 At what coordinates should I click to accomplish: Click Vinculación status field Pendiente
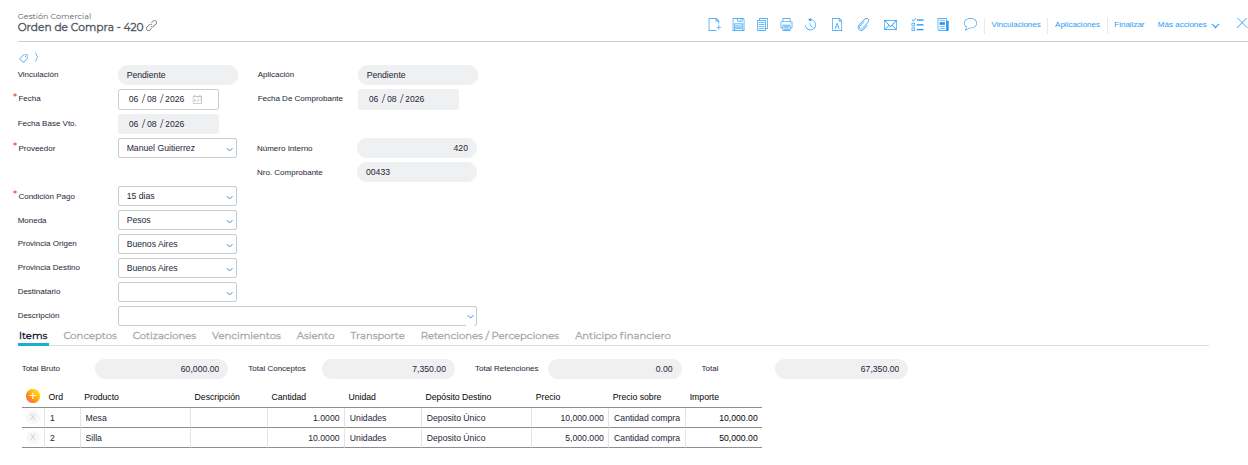pyautogui.click(x=178, y=75)
